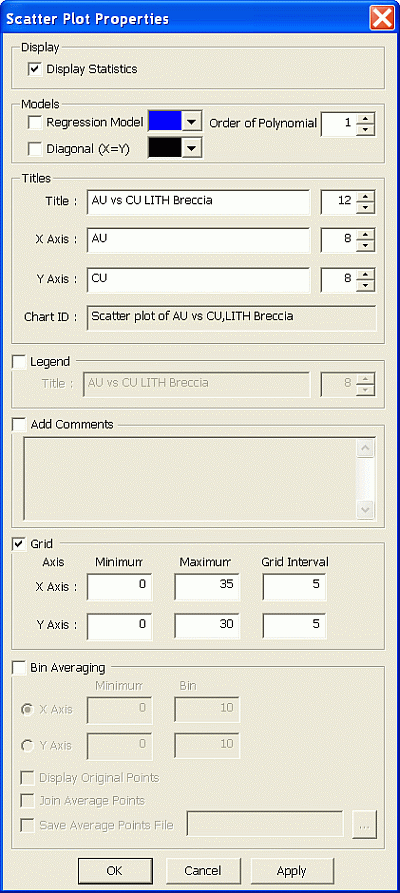Close the Scatter Plot Properties dialog

click(382, 18)
